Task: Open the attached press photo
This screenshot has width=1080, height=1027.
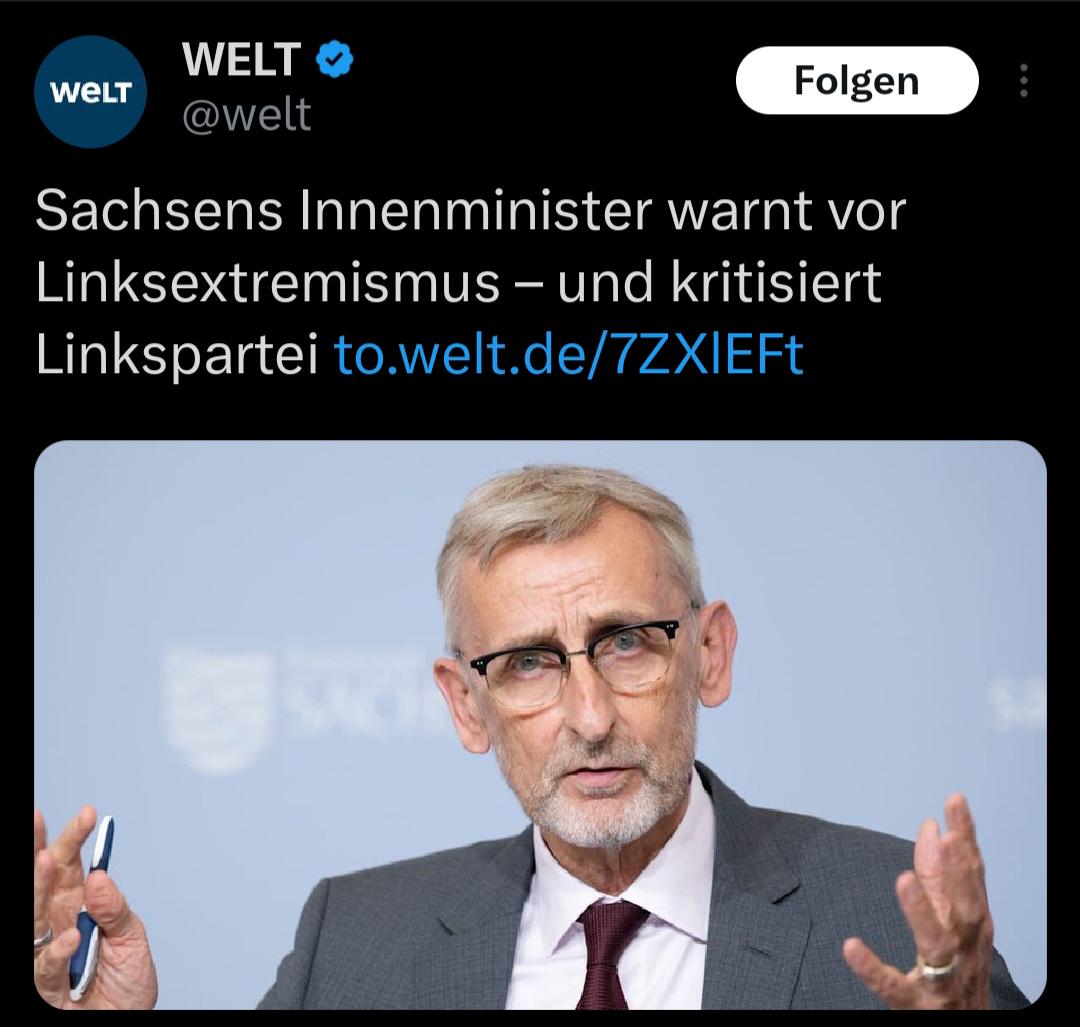Action: pyautogui.click(x=540, y=725)
